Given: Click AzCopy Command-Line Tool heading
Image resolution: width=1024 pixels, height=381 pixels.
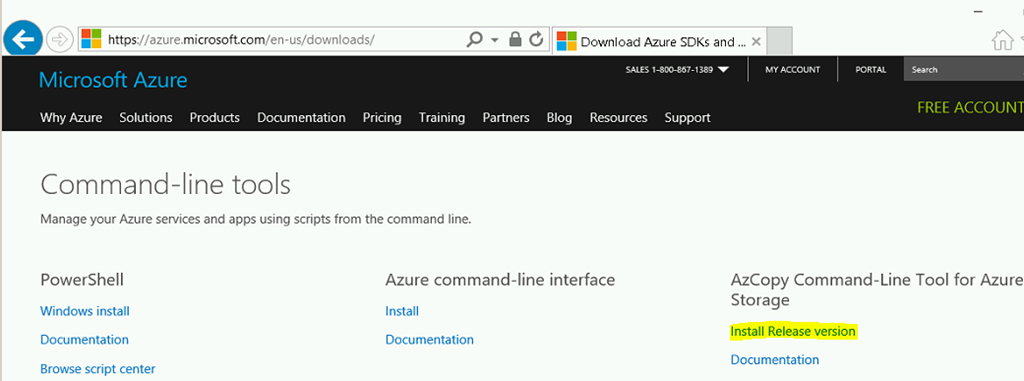Looking at the screenshot, I should tap(876, 290).
